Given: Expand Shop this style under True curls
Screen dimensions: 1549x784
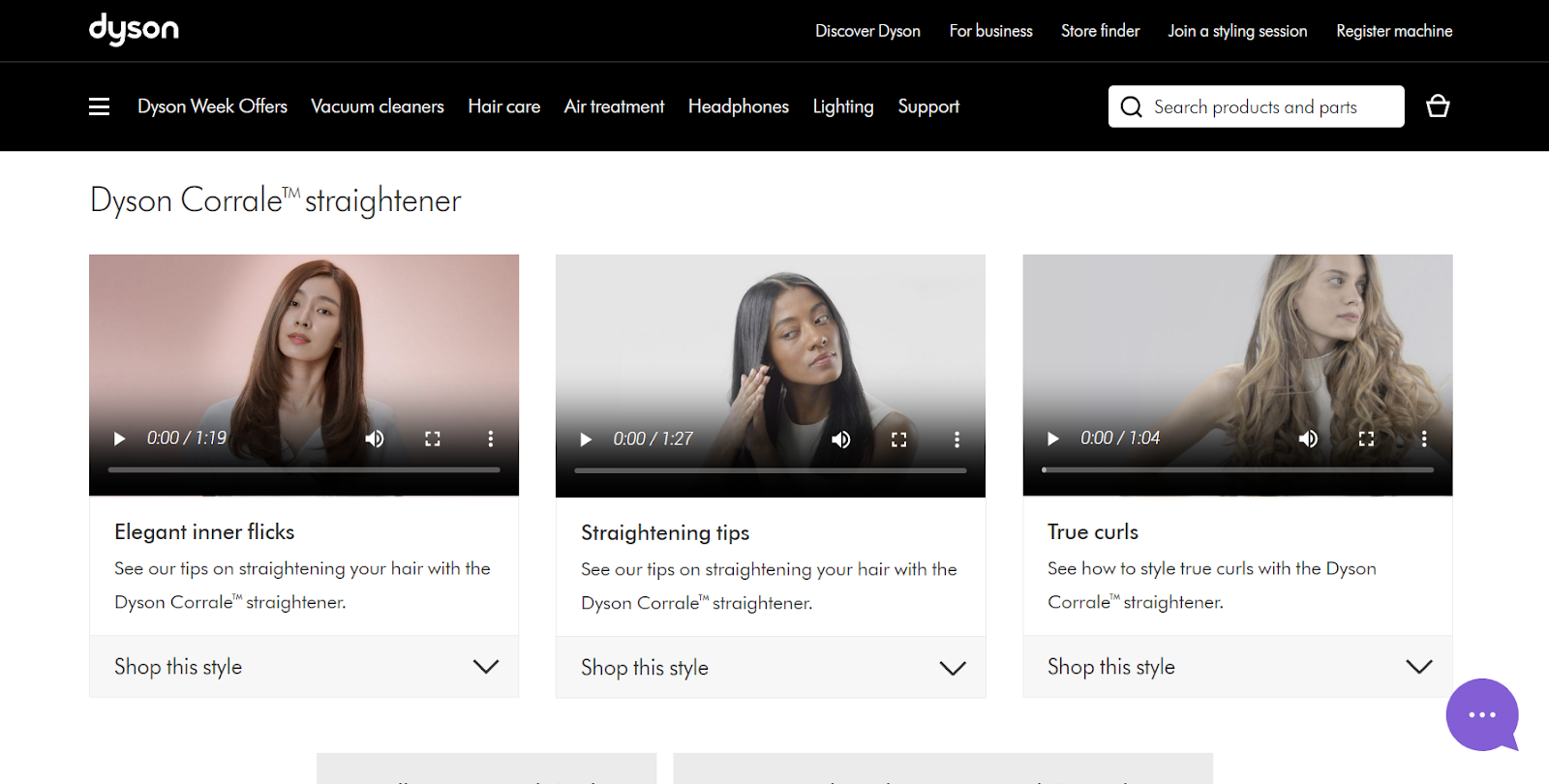Looking at the screenshot, I should (x=1237, y=667).
